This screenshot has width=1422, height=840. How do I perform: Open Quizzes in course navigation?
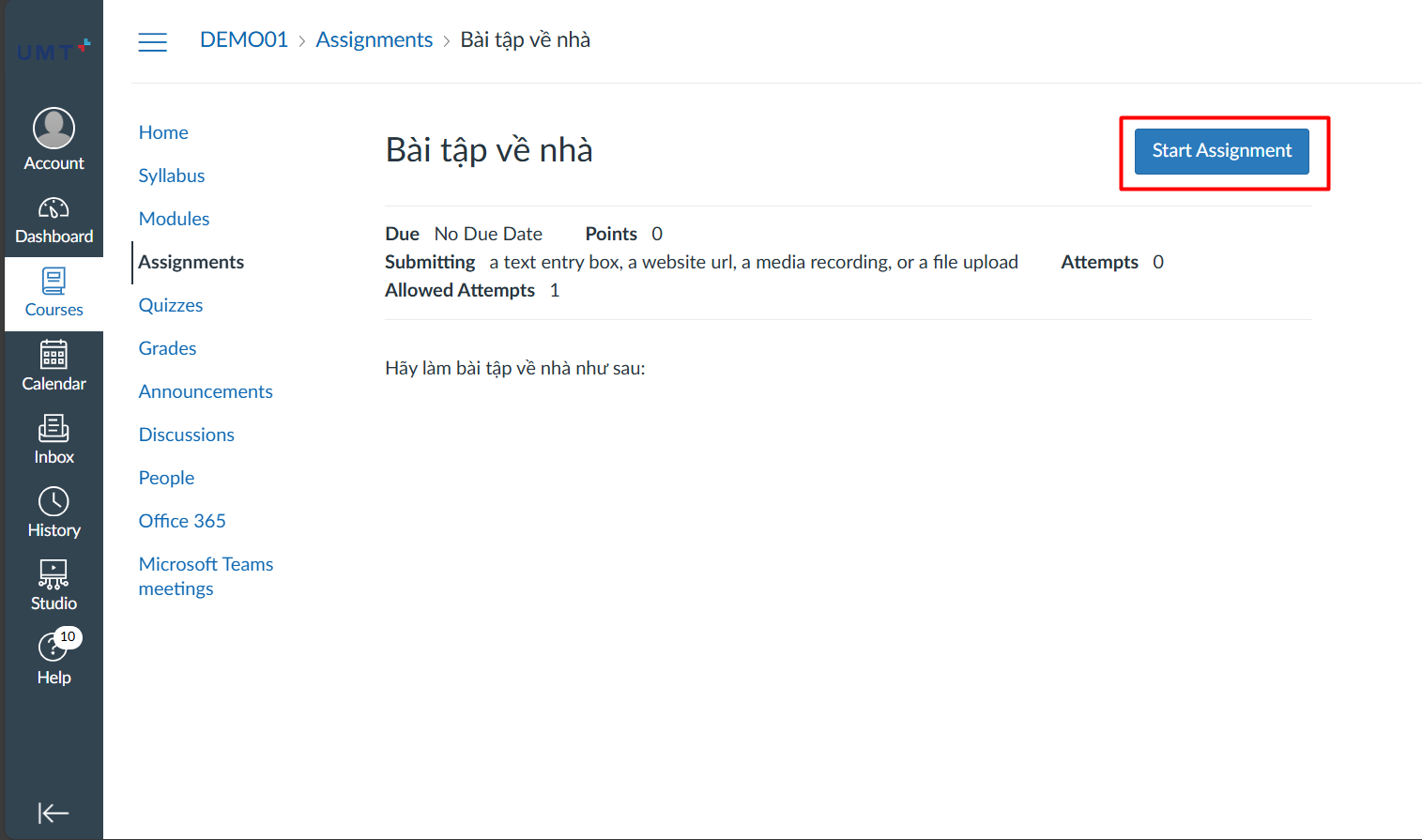pyautogui.click(x=171, y=305)
